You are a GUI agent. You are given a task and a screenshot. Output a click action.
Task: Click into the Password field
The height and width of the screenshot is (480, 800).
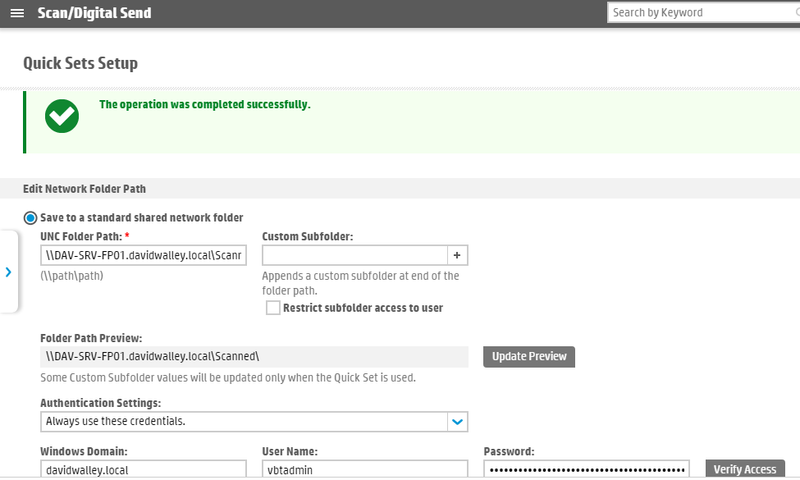click(586, 469)
